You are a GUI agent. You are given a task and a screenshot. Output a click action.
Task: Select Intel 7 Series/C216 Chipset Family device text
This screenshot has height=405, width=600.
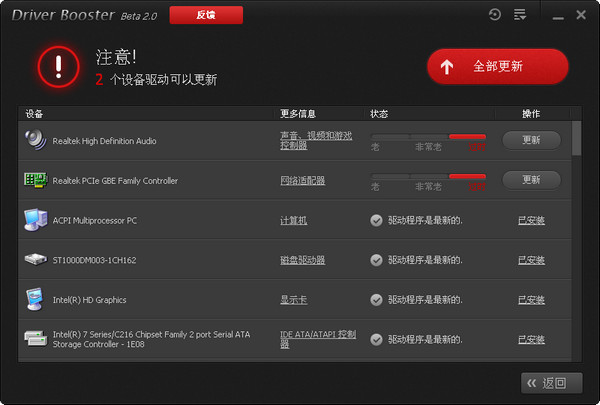coord(151,339)
